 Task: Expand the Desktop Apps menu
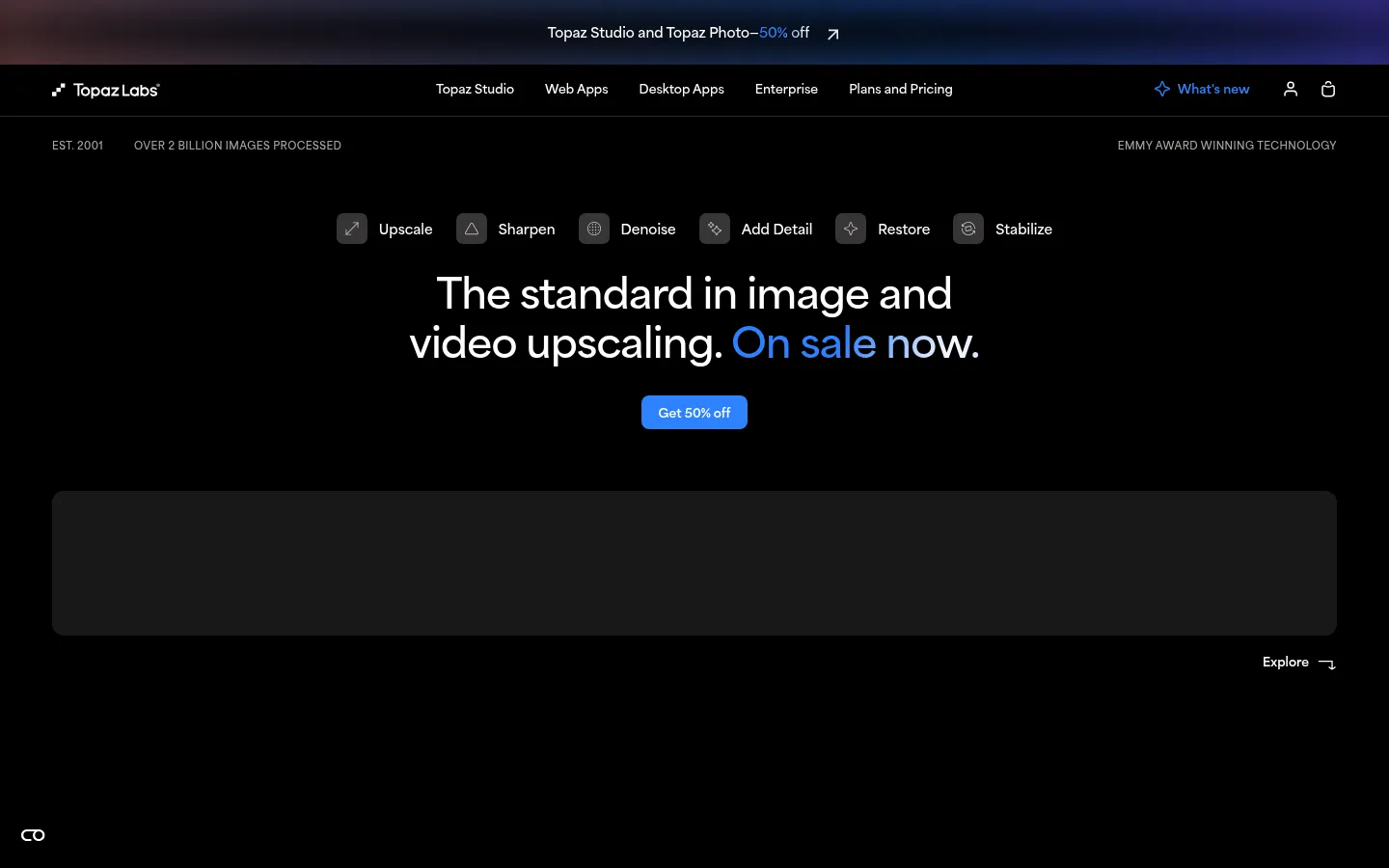[682, 89]
